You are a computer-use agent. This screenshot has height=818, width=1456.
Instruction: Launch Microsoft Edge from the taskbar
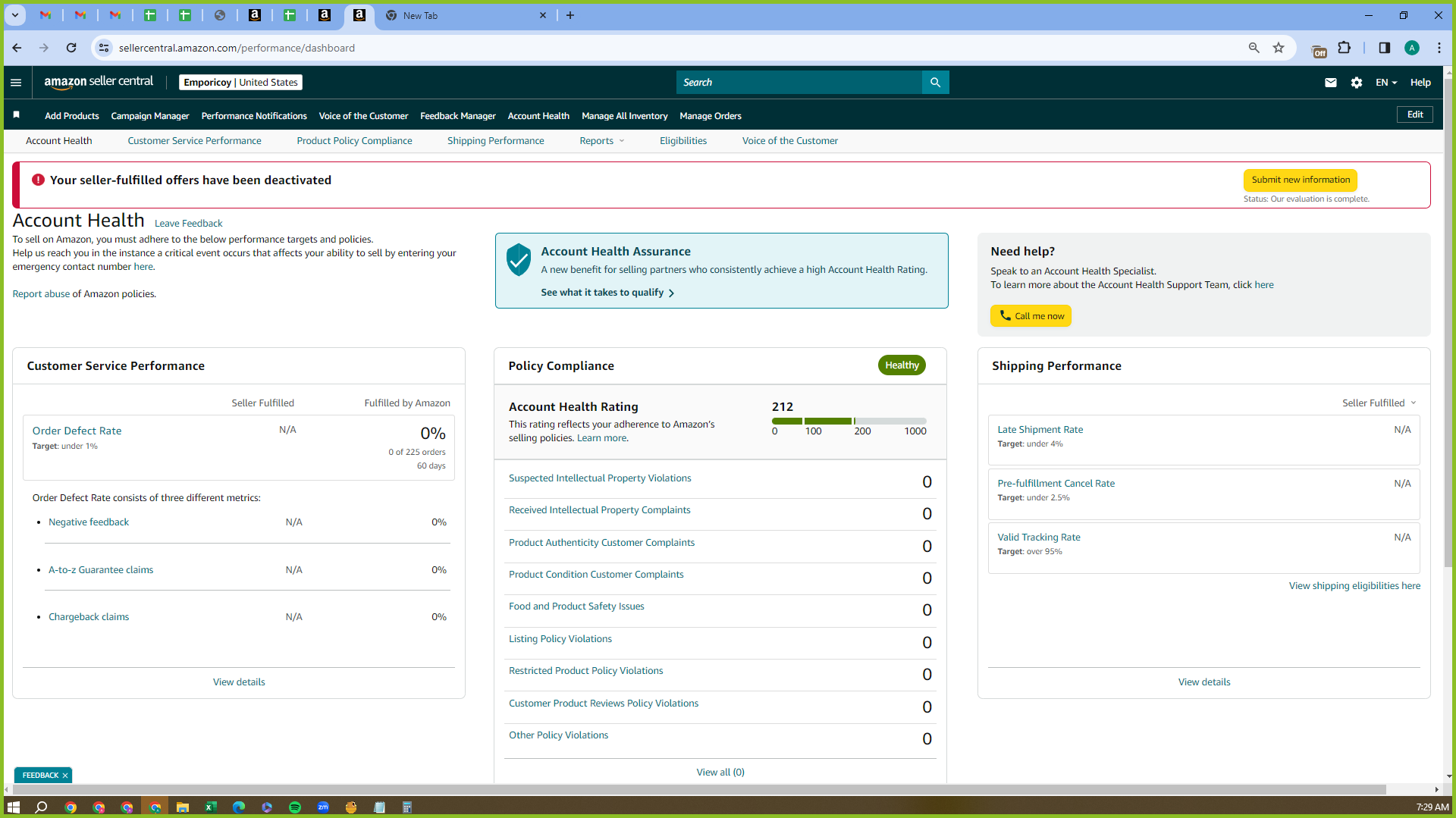point(238,807)
